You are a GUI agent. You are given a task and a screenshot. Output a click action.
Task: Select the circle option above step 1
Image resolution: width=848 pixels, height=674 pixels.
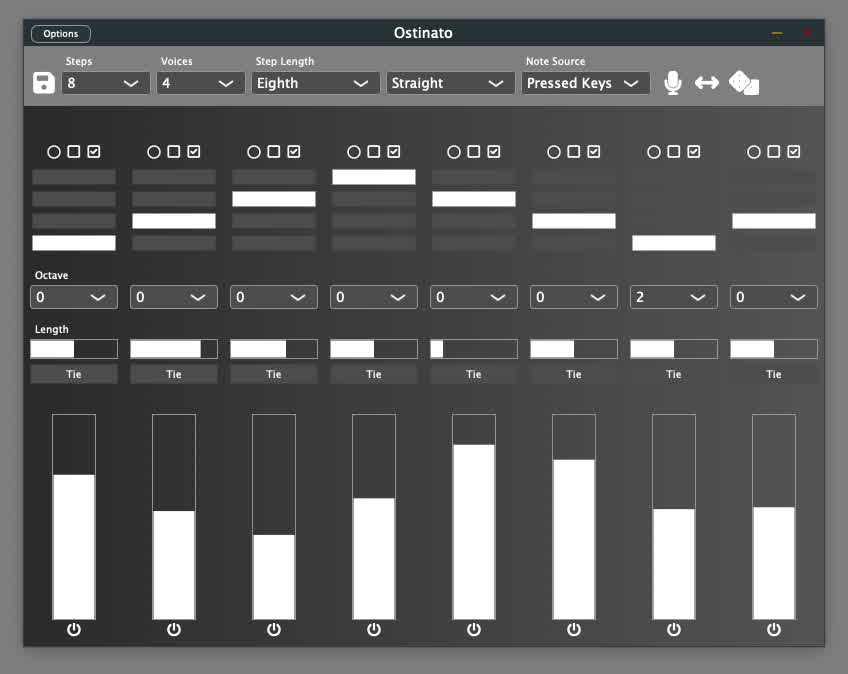54,152
